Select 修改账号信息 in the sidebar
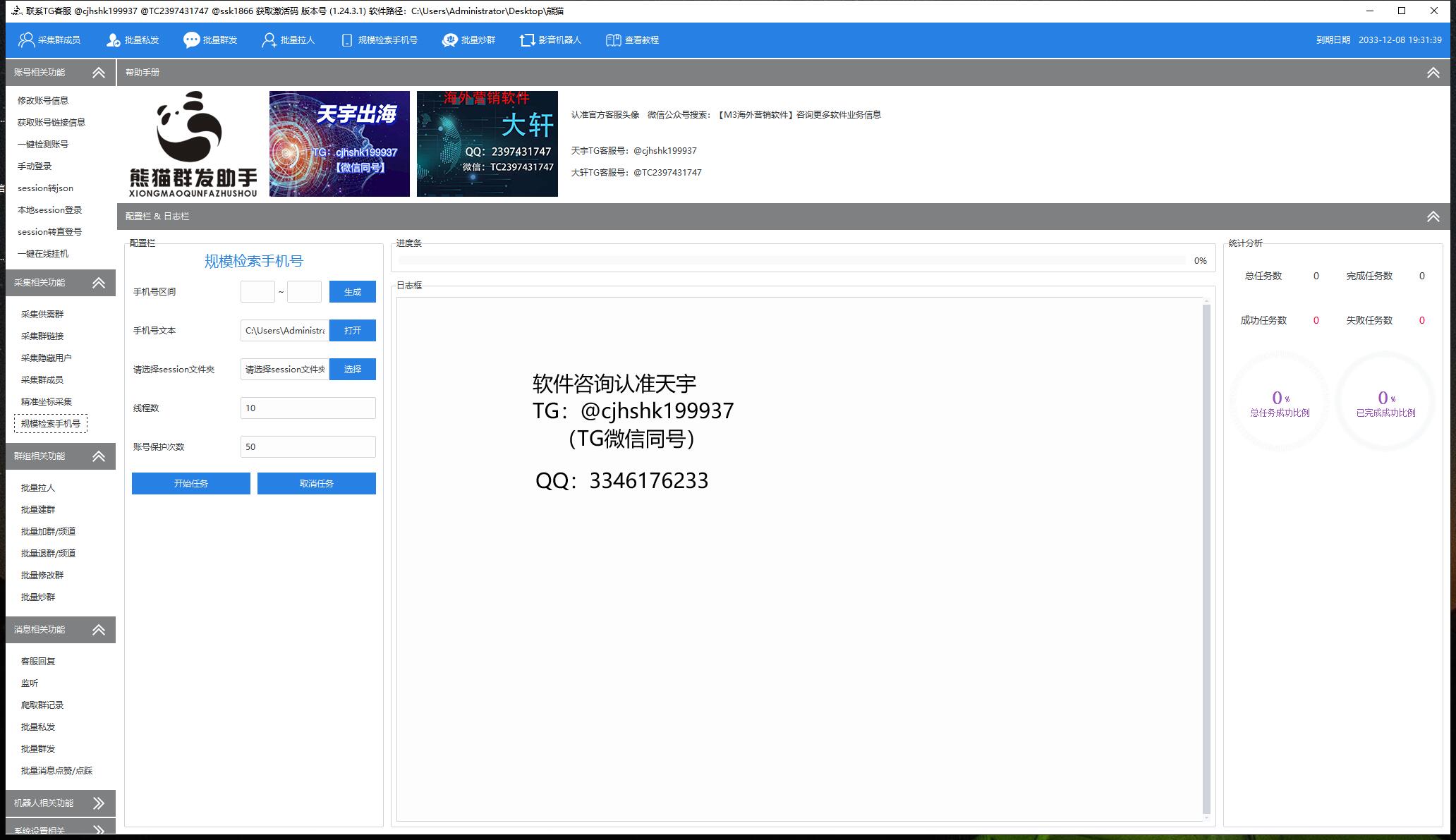This screenshot has width=1456, height=840. click(x=43, y=101)
